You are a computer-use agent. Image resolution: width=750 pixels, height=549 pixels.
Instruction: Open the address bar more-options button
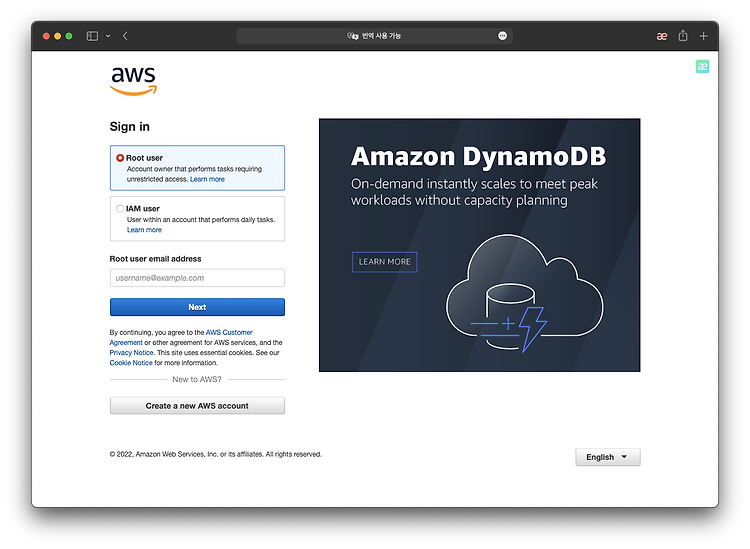502,36
